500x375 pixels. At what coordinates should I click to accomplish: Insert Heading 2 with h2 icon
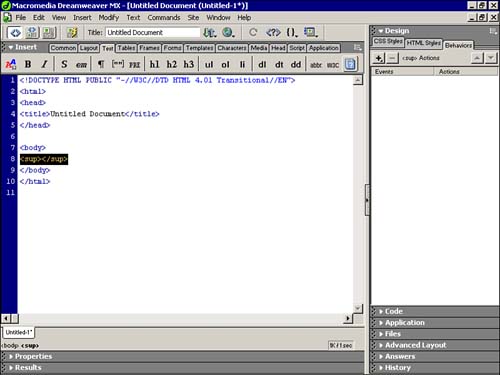point(172,64)
